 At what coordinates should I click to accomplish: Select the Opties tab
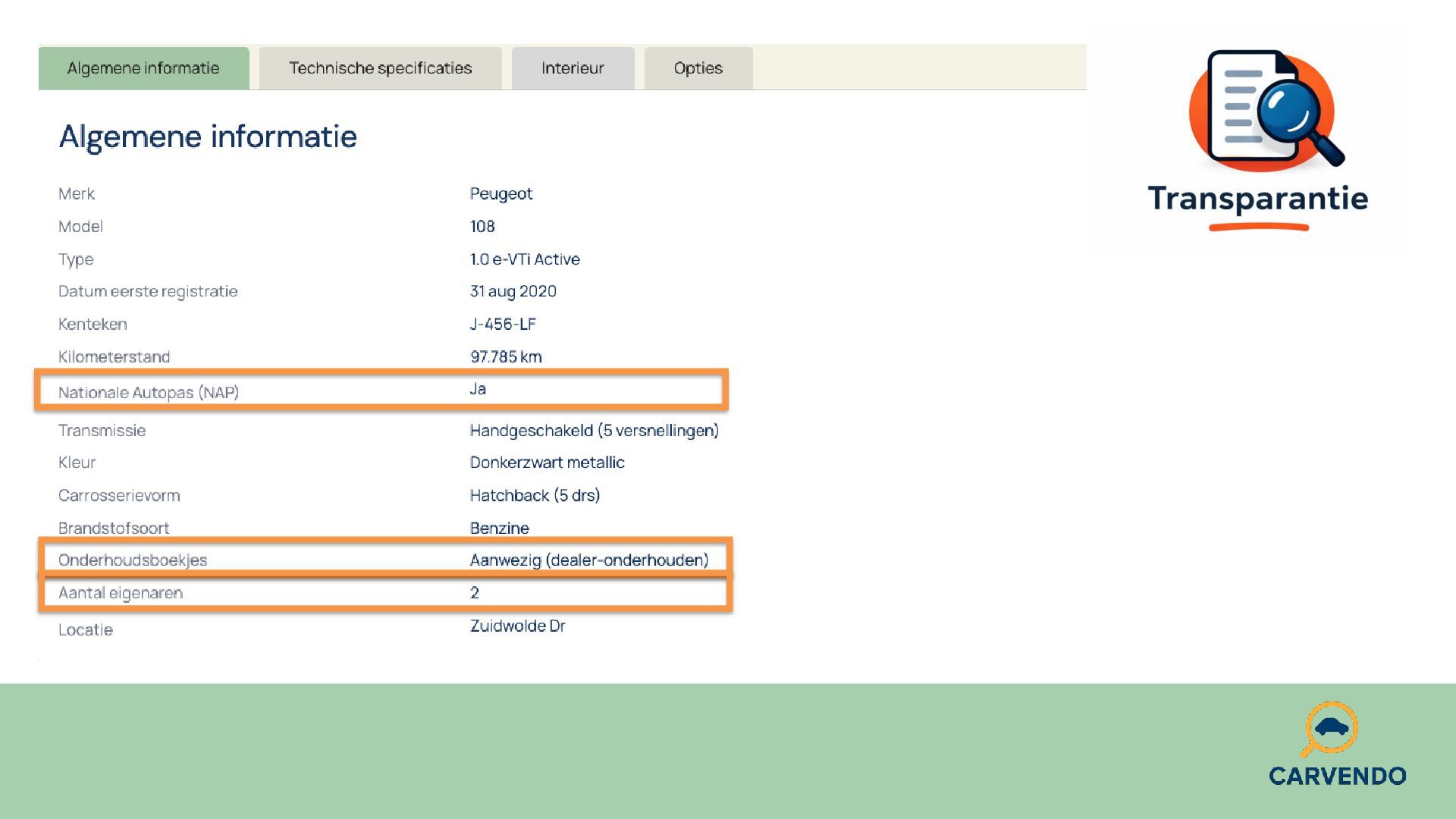point(698,68)
